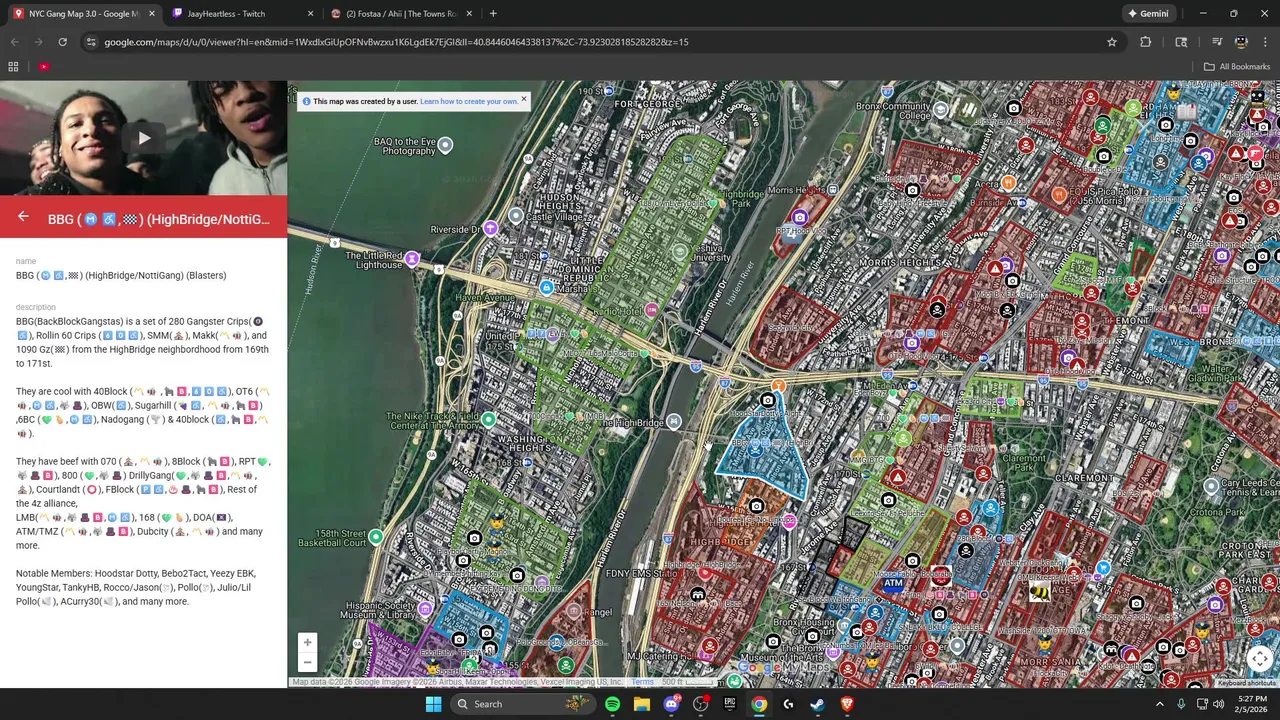Open the YouTube bookmark shortcut
1280x720 pixels.
[44, 67]
